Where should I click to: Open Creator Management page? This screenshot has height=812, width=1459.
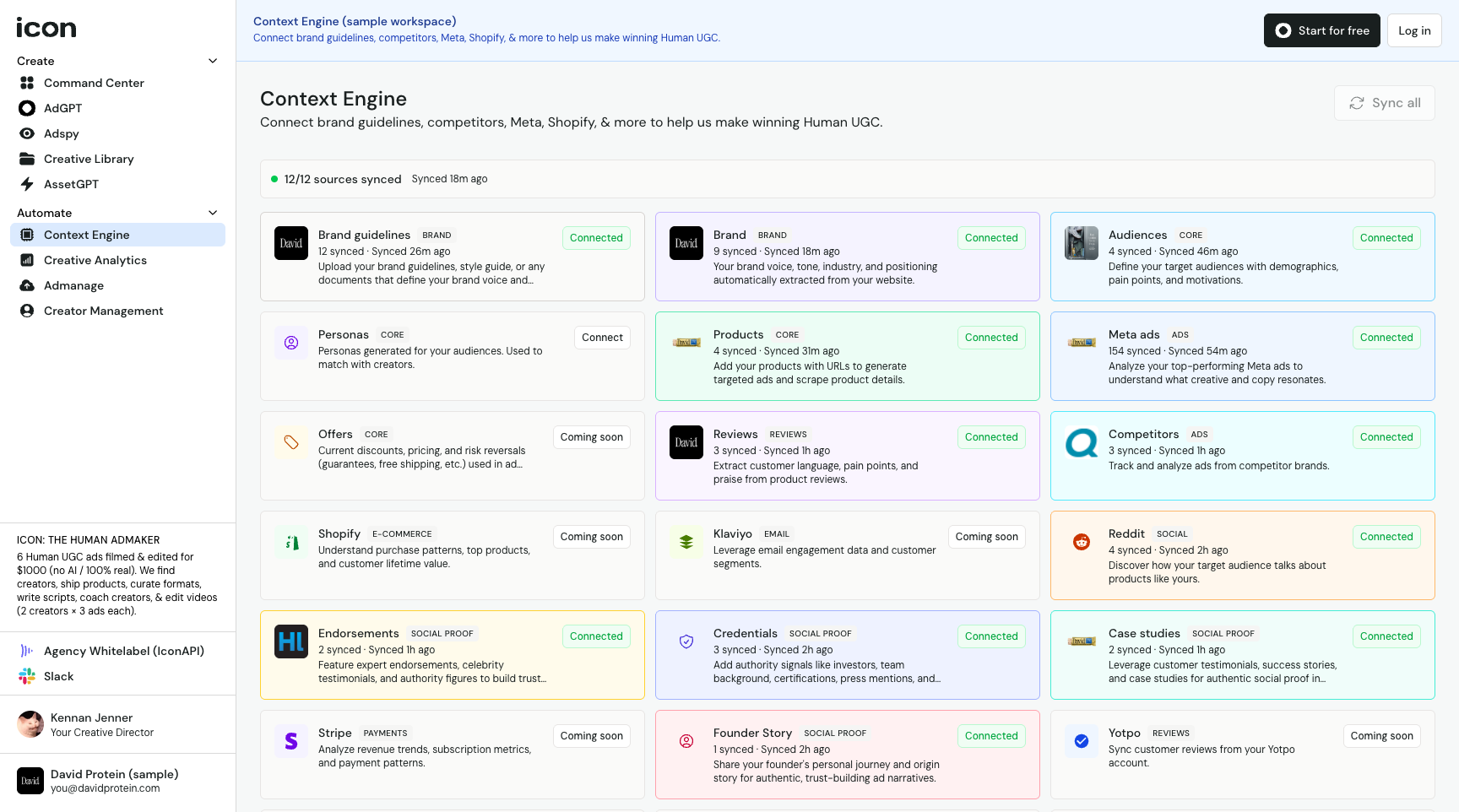117,311
